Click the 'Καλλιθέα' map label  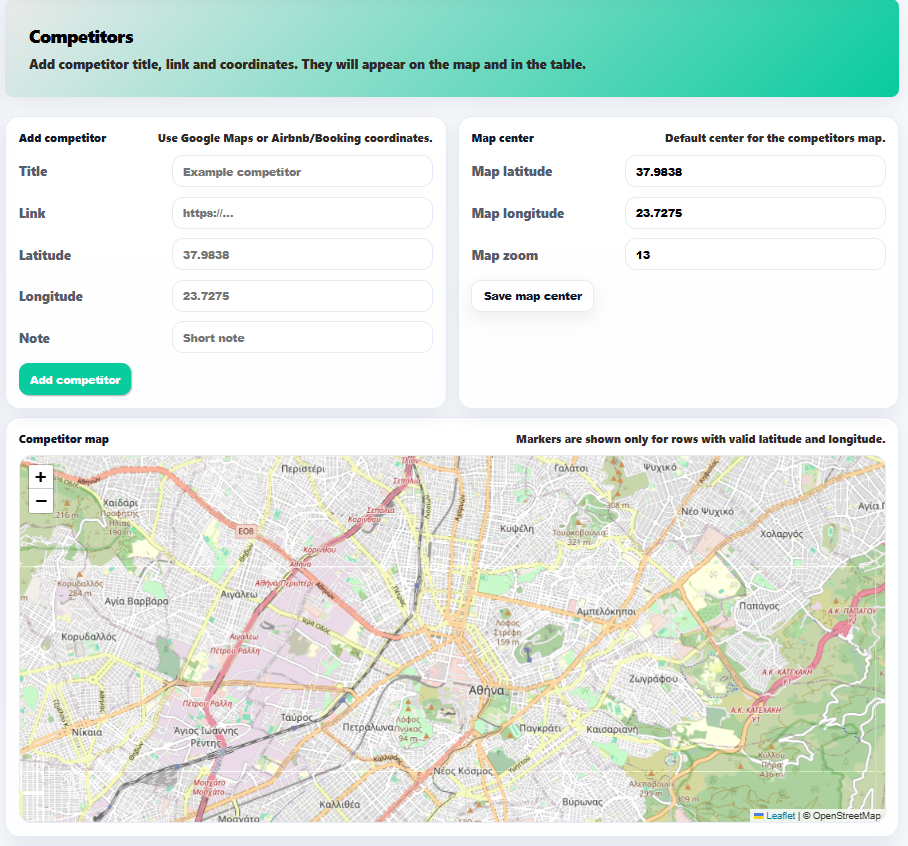pyautogui.click(x=339, y=804)
